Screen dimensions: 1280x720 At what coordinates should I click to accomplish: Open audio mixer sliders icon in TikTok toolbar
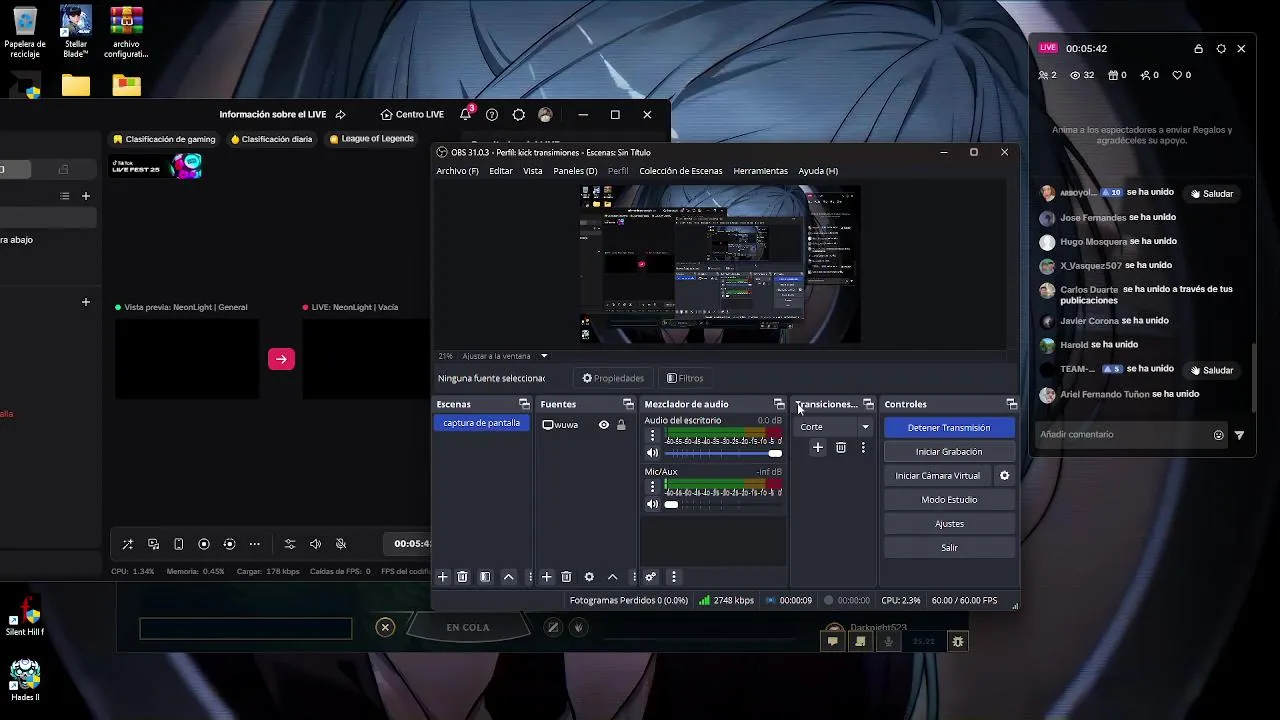290,544
